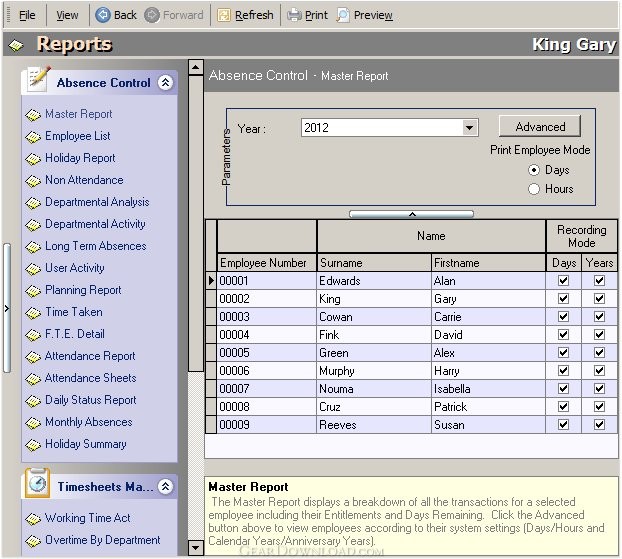Click the sidebar scrollbar thumb
The width and height of the screenshot is (622, 559).
pyautogui.click(x=196, y=223)
